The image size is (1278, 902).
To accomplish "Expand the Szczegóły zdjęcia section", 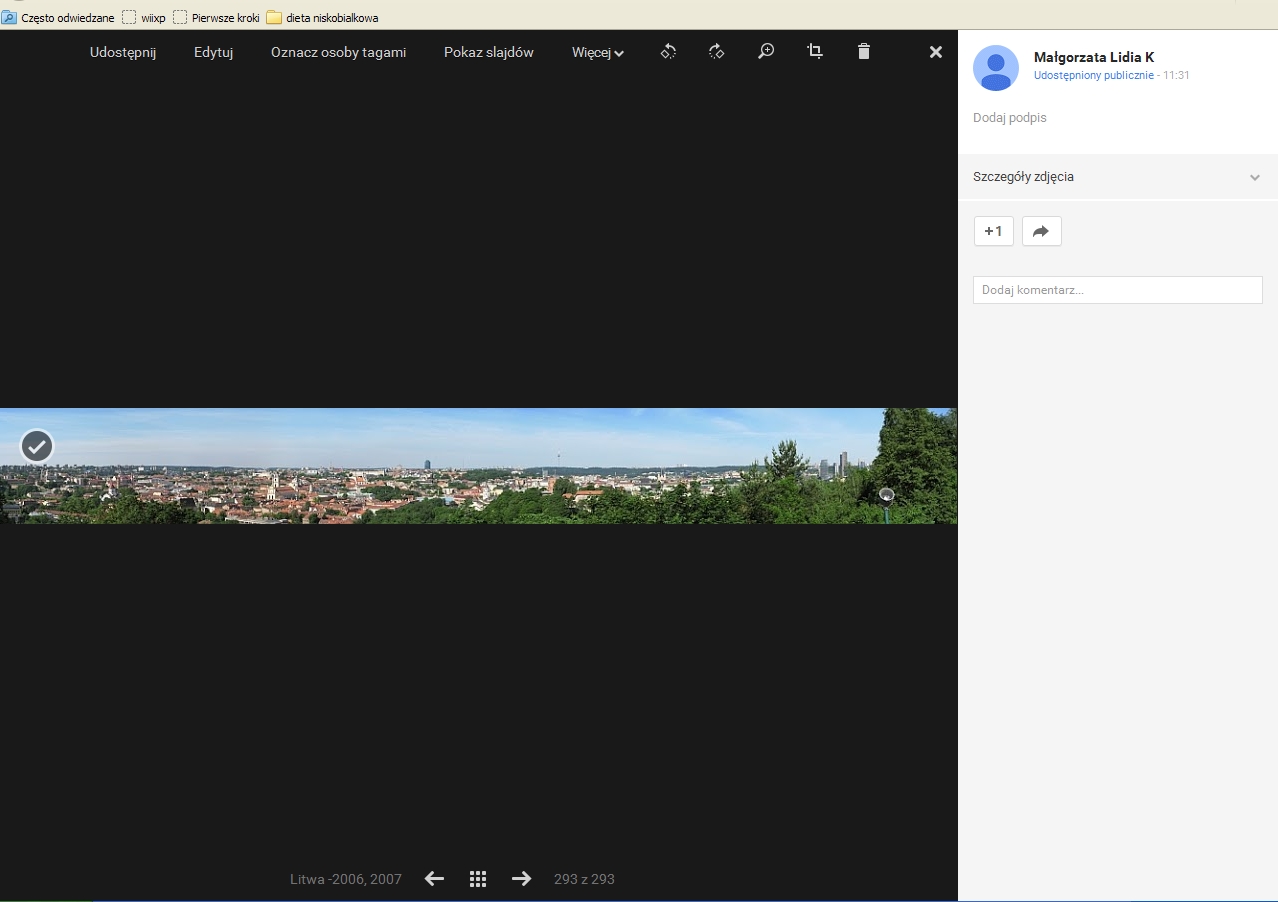I will tap(1117, 177).
